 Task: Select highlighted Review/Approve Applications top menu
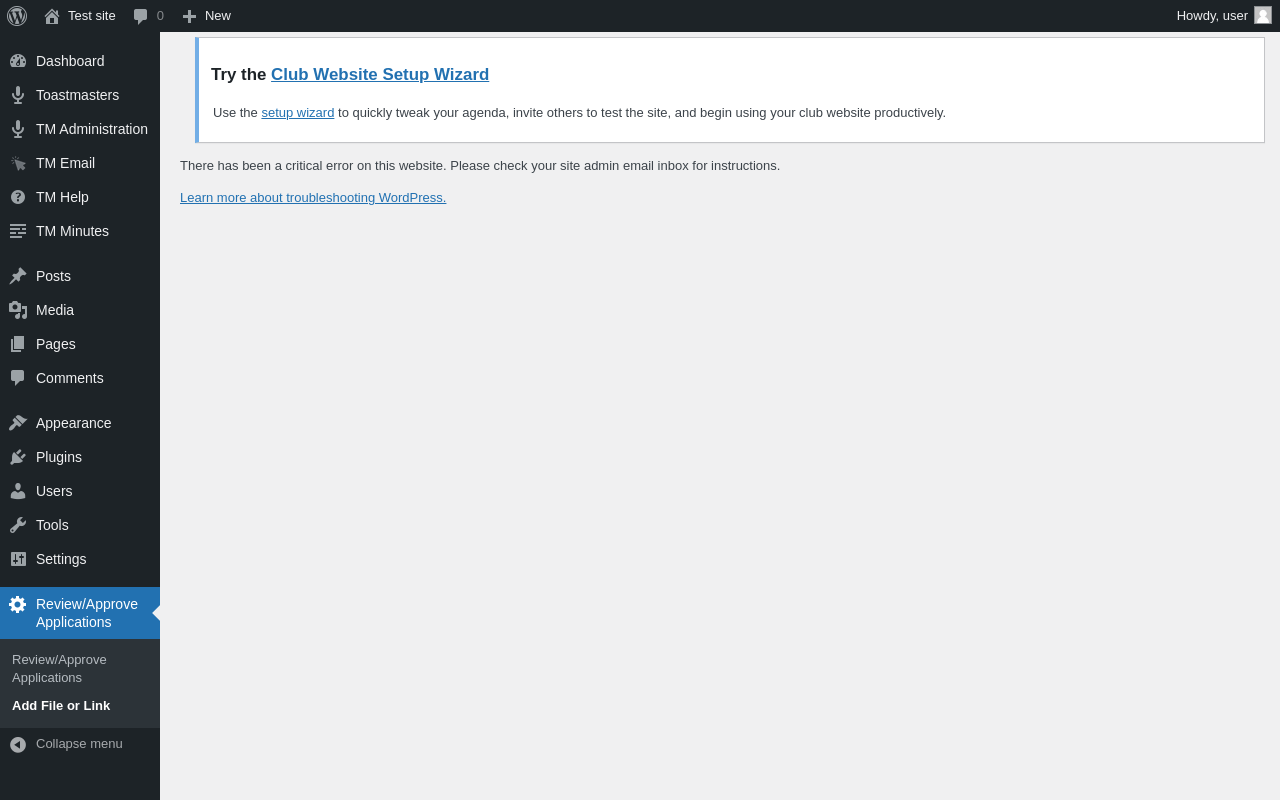pos(80,613)
